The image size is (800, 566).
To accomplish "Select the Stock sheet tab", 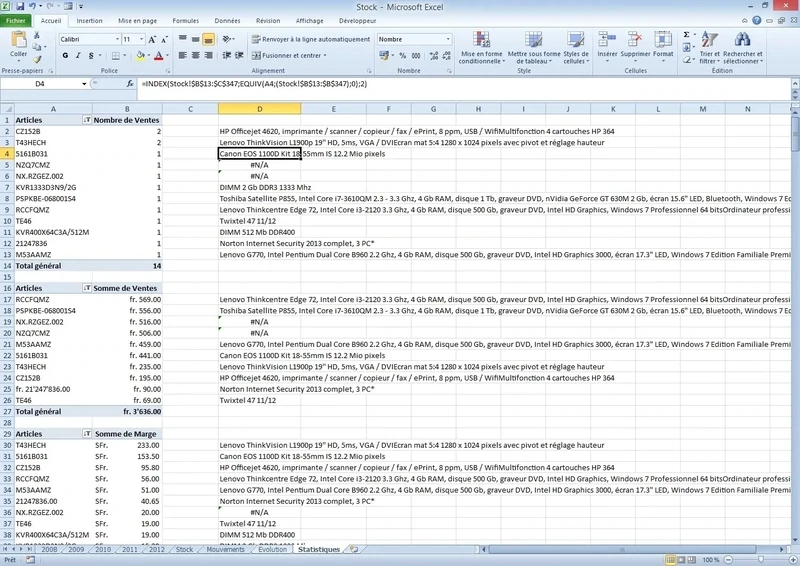I will [x=184, y=550].
